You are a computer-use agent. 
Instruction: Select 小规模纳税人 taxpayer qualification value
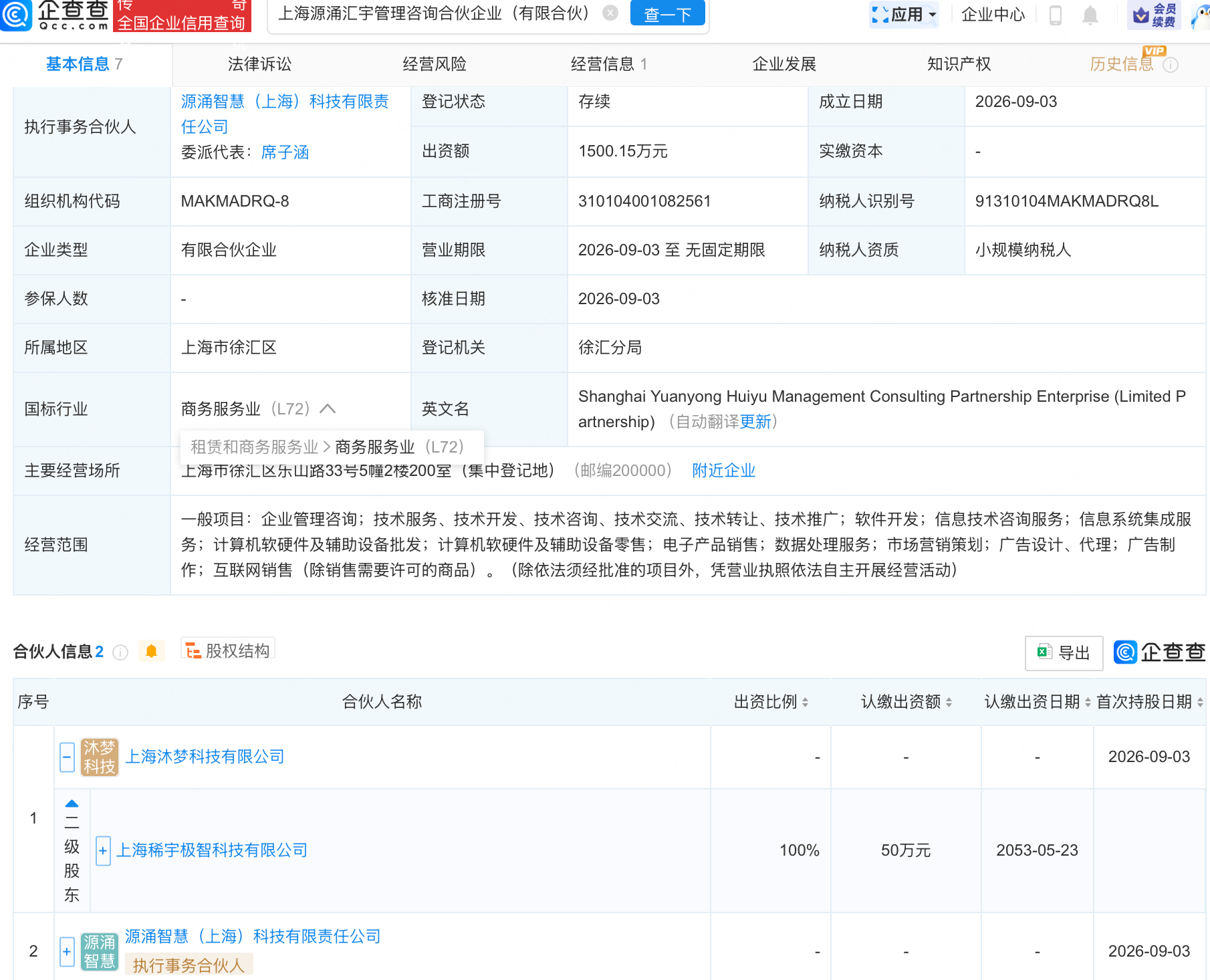pyautogui.click(x=1023, y=250)
